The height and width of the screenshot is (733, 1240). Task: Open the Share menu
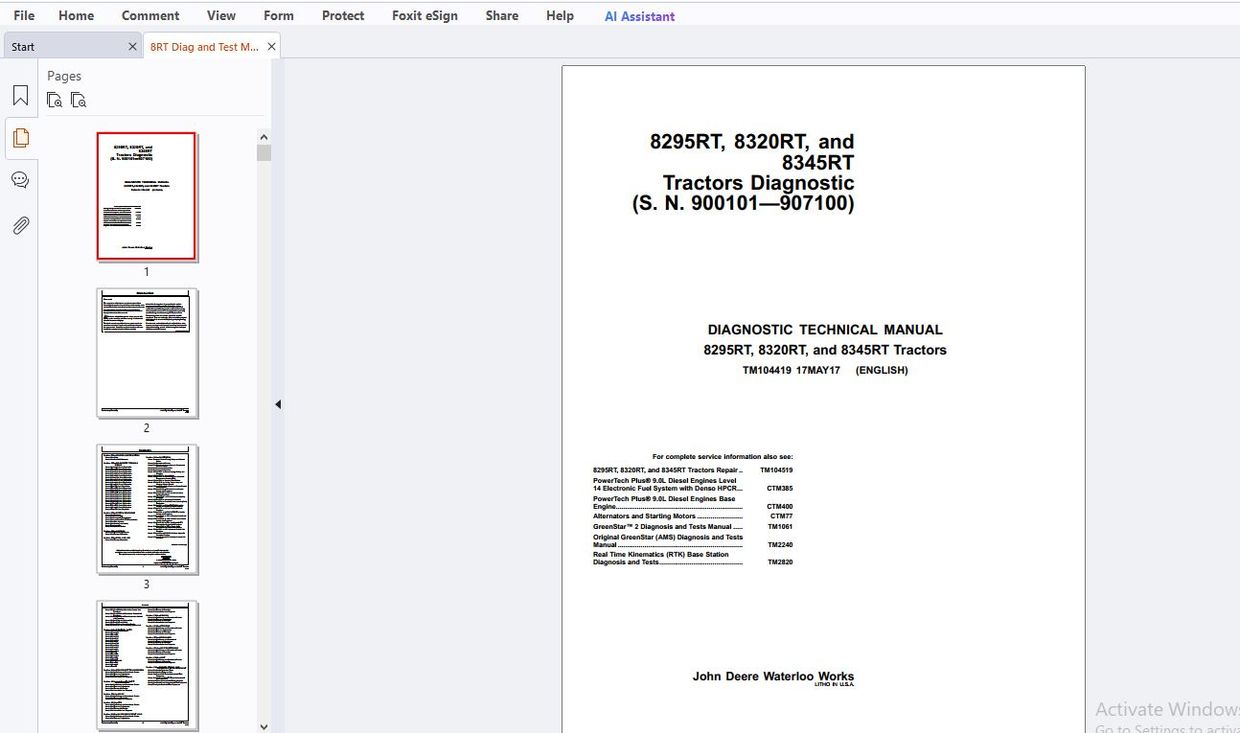[501, 15]
